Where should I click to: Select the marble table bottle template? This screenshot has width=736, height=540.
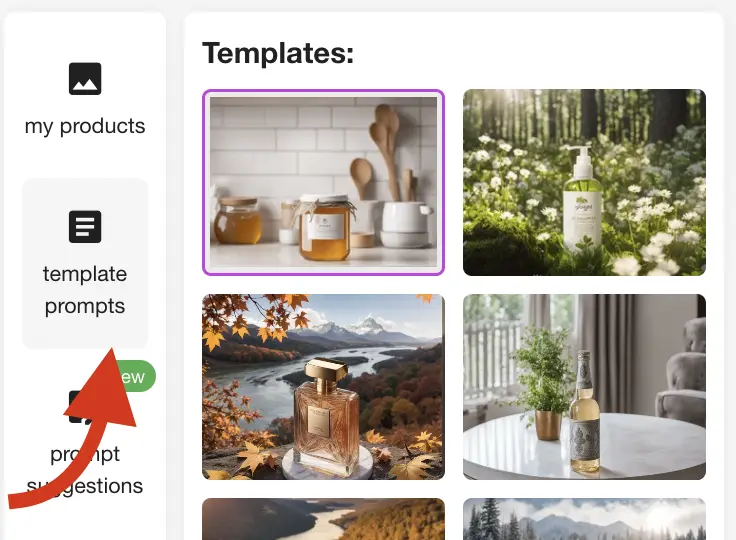click(584, 387)
